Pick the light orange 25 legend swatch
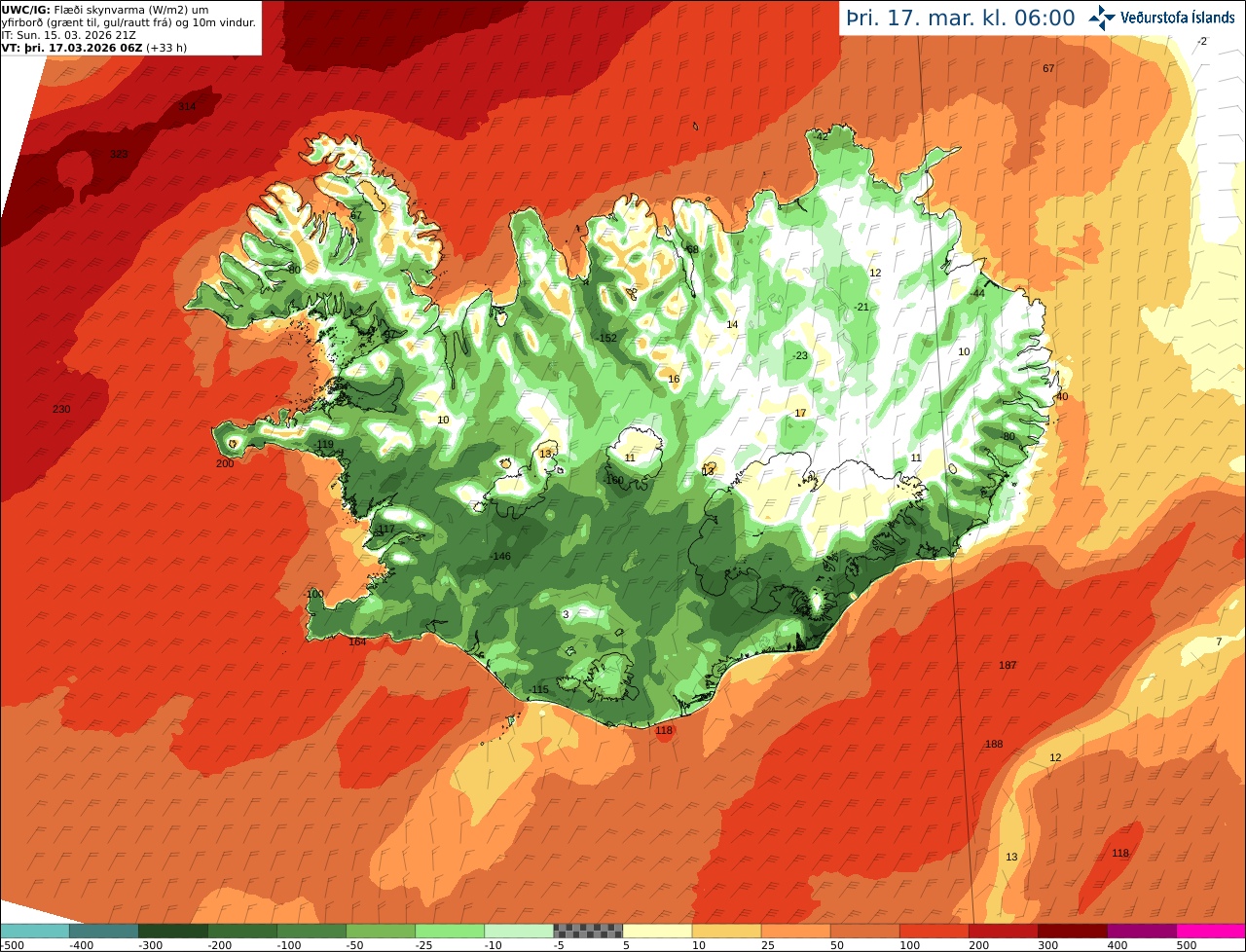 tap(795, 931)
